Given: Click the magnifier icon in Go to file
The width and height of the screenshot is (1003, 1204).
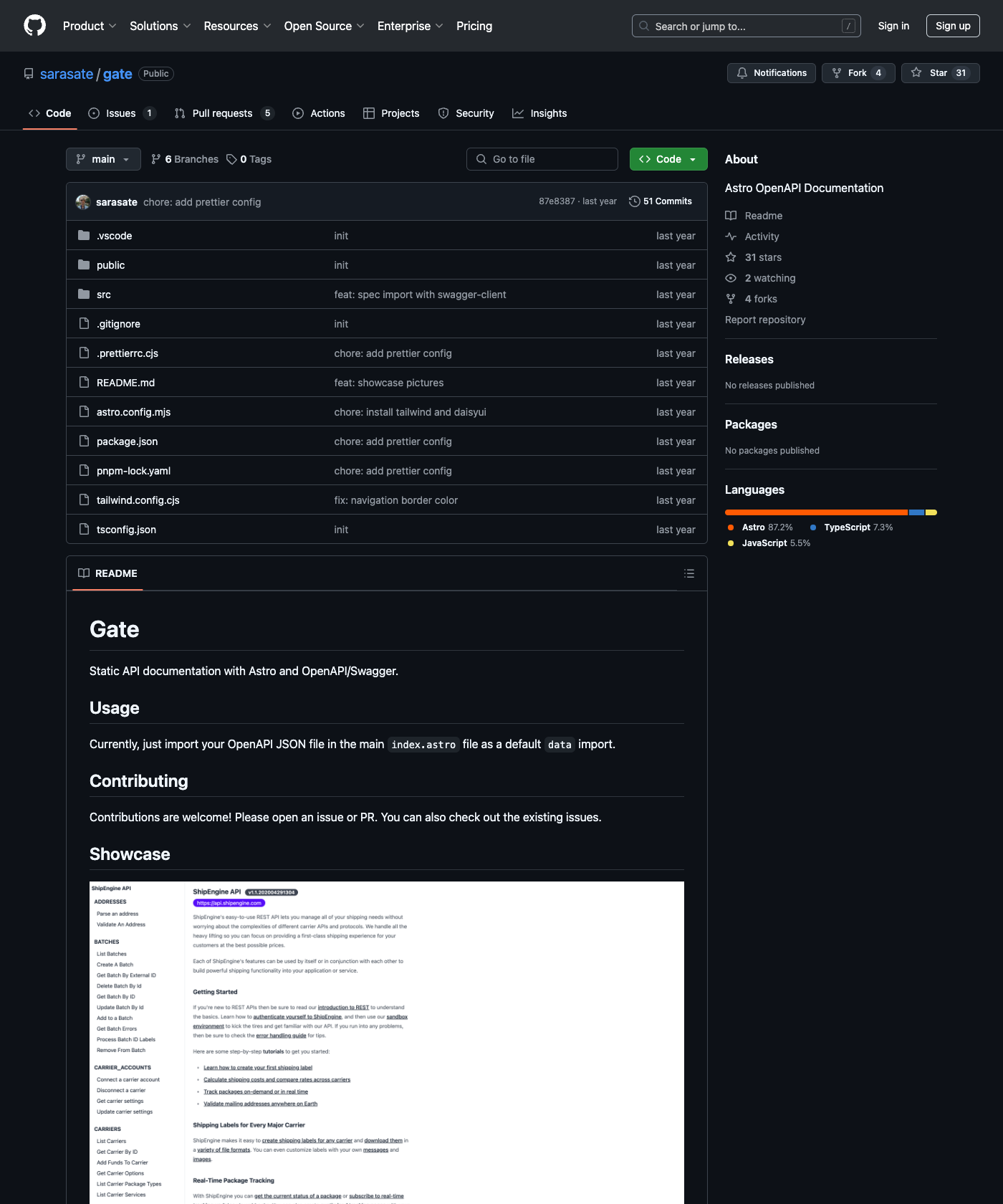Looking at the screenshot, I should [x=481, y=159].
